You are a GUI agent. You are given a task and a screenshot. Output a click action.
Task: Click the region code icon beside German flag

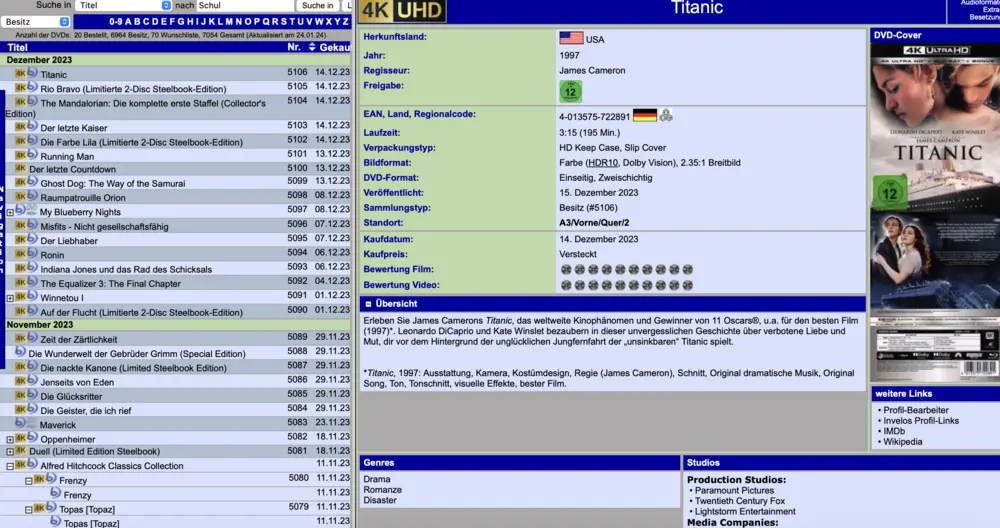tap(666, 115)
